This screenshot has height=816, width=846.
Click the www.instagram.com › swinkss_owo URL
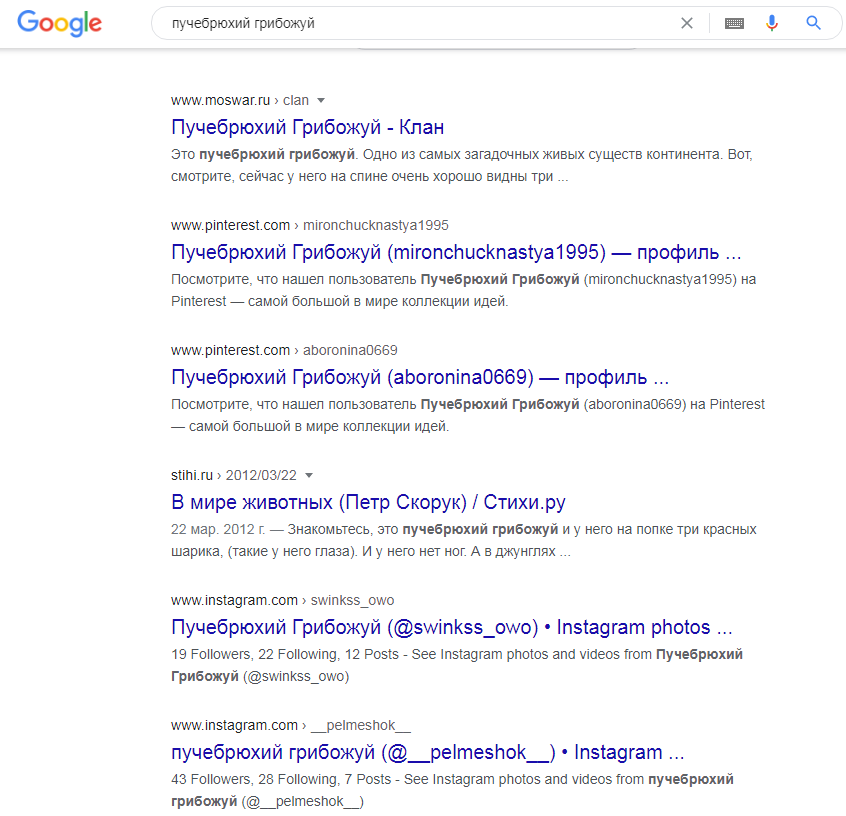[x=283, y=600]
